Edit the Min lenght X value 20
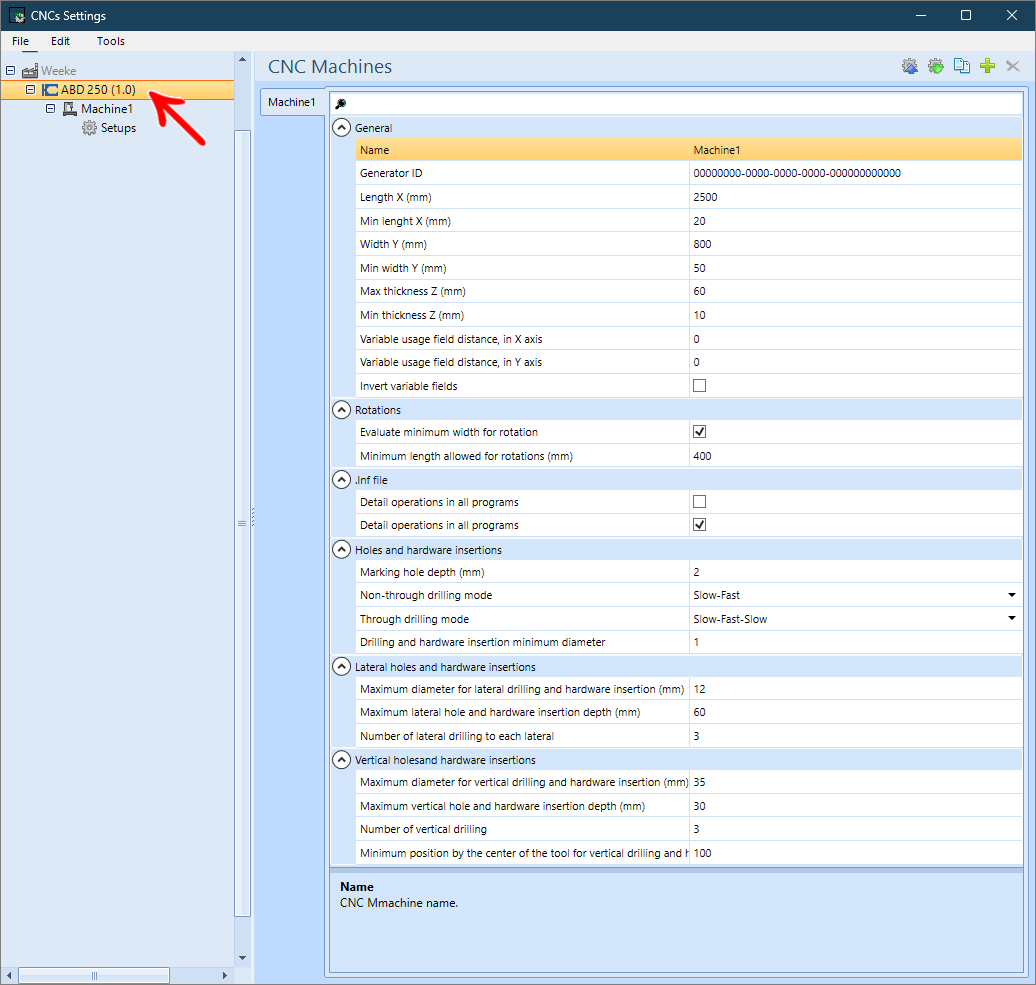Viewport: 1036px width, 985px height. (855, 221)
